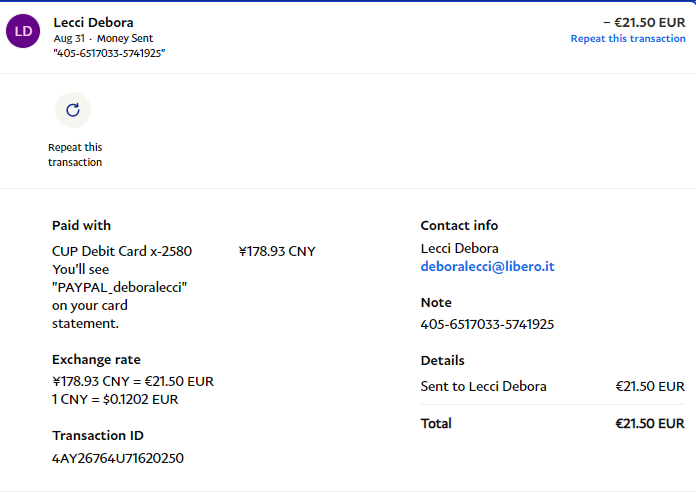Click the PAYPAL_deboralecci card statement text
This screenshot has width=696, height=494.
coord(120,287)
